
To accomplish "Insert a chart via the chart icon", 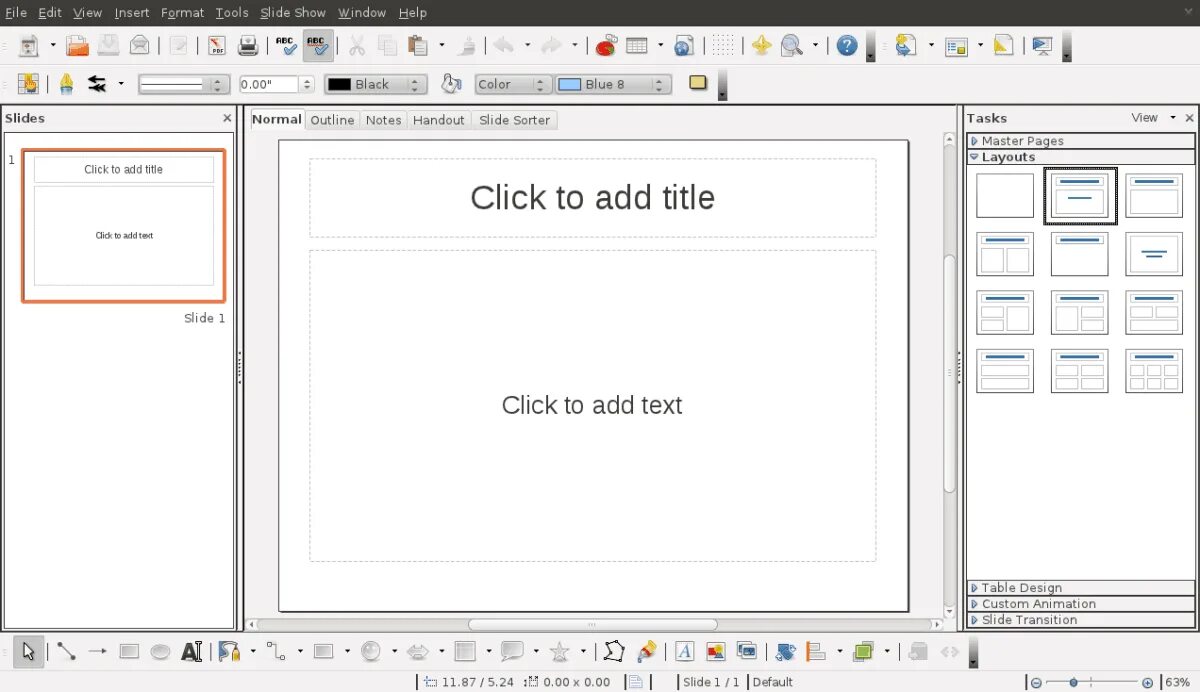I will click(605, 46).
